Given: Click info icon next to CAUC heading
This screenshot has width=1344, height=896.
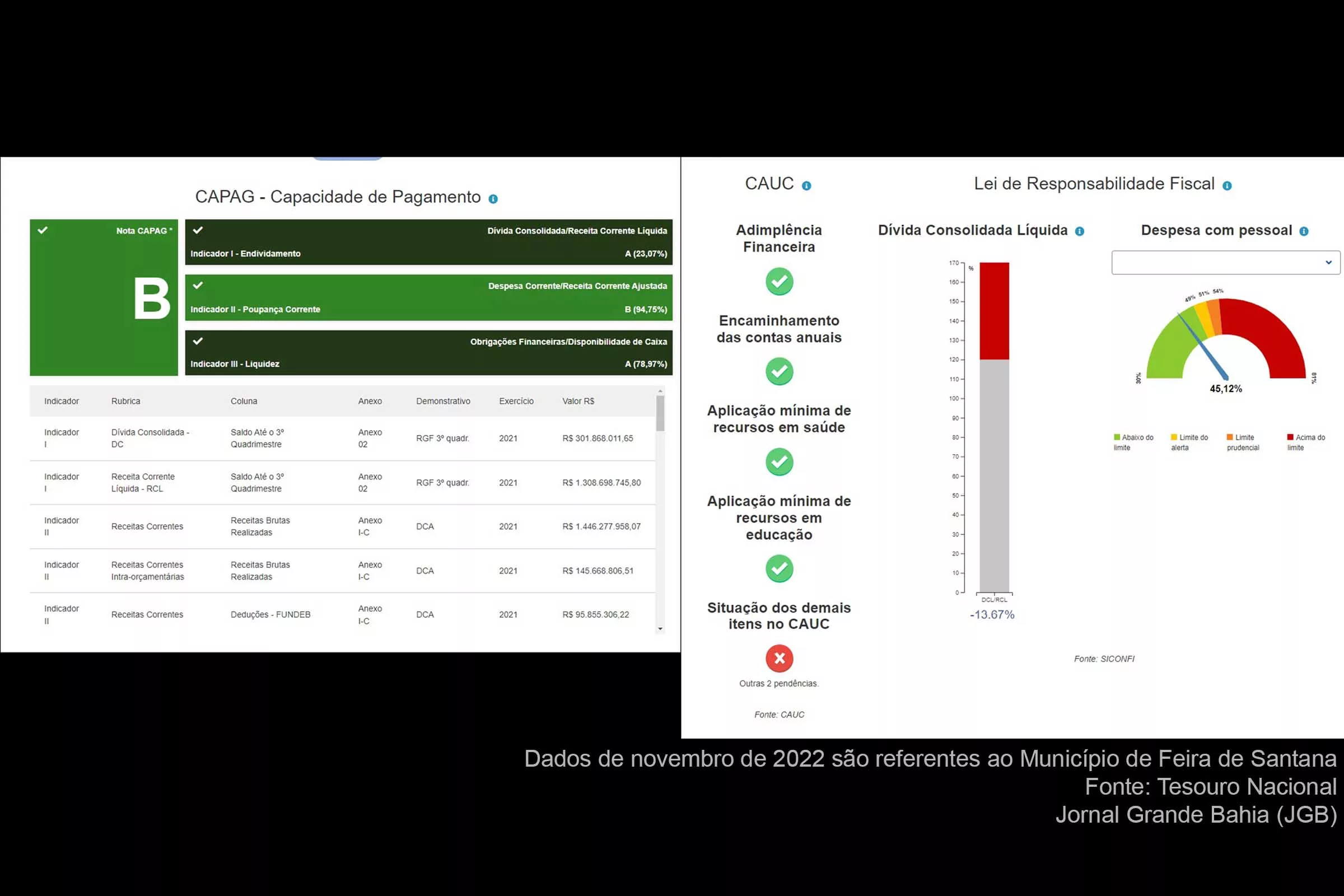Looking at the screenshot, I should pyautogui.click(x=806, y=186).
